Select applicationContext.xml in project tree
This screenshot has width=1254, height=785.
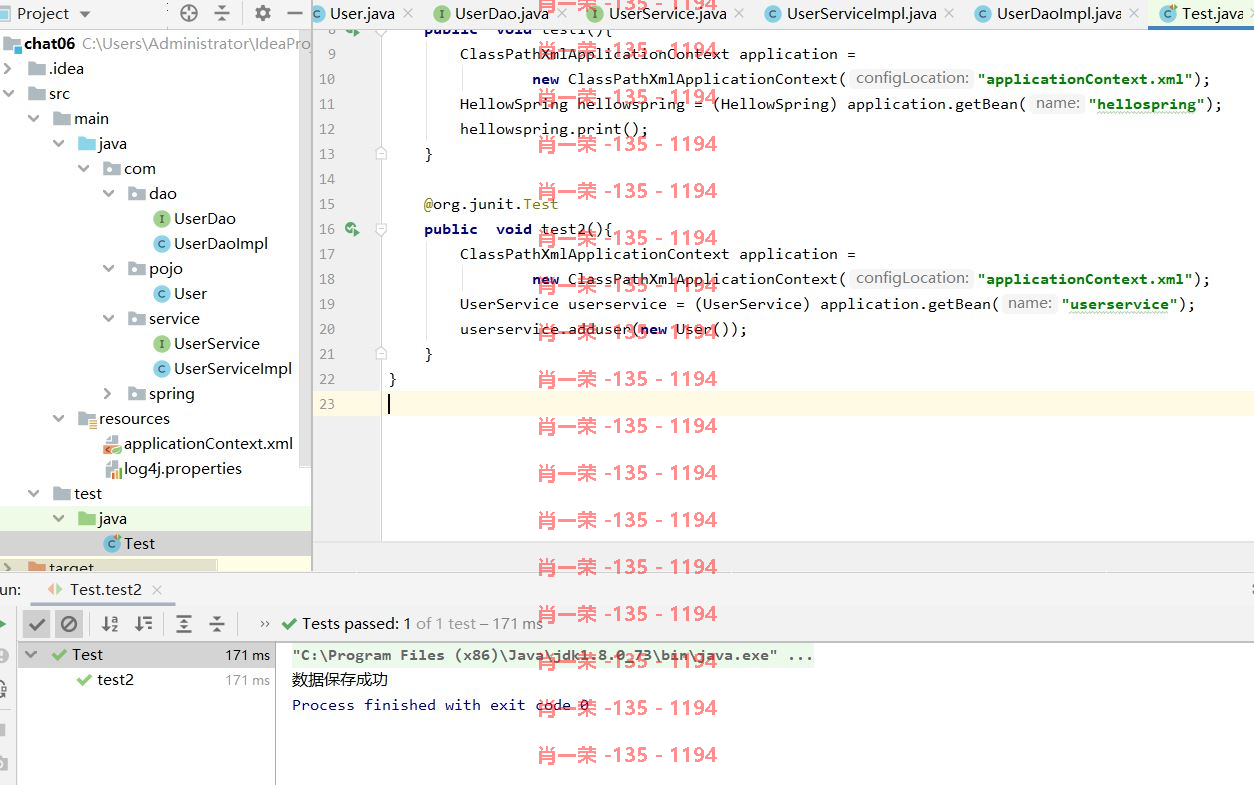tap(209, 444)
